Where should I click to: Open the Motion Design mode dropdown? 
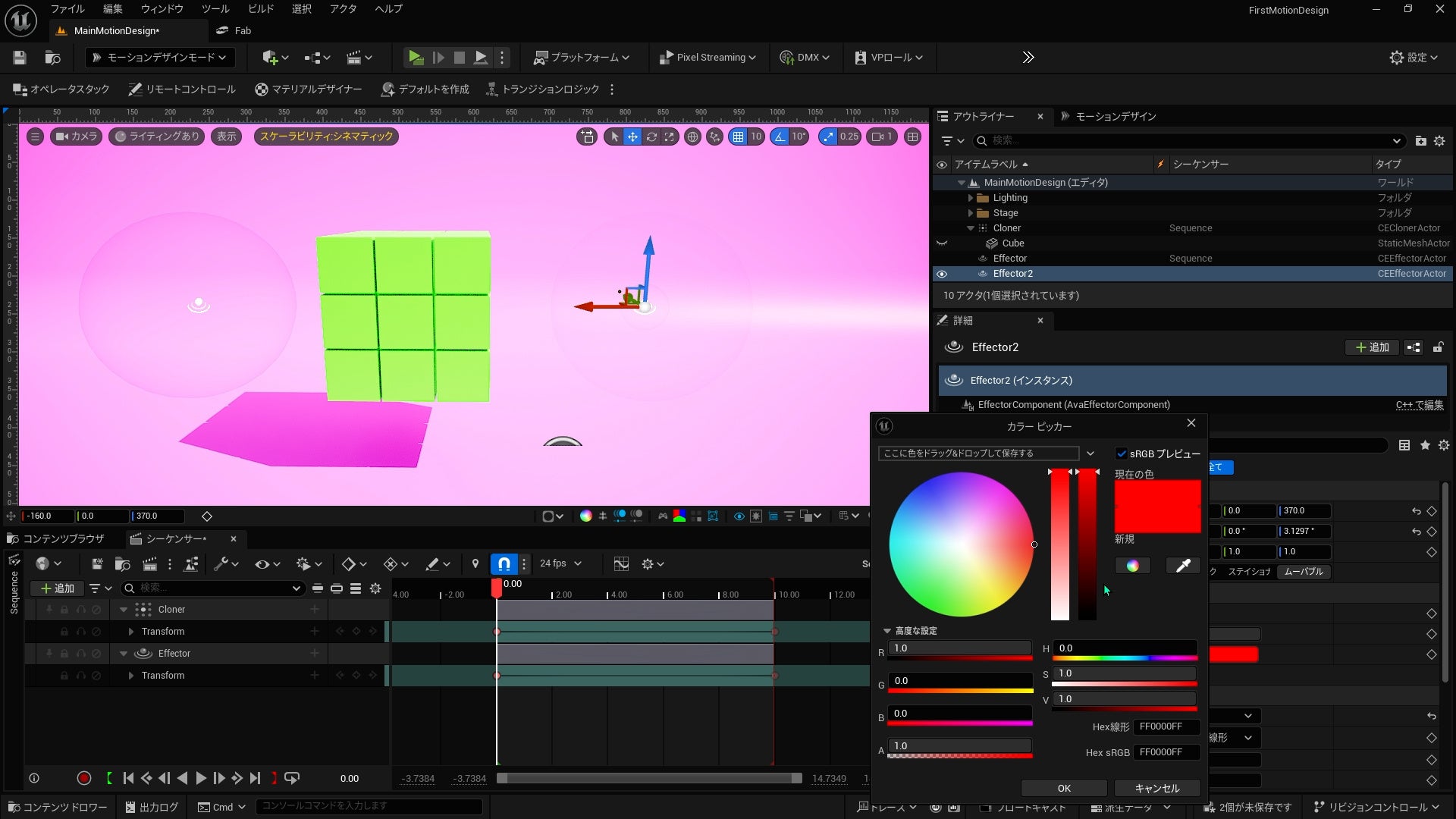[x=159, y=58]
